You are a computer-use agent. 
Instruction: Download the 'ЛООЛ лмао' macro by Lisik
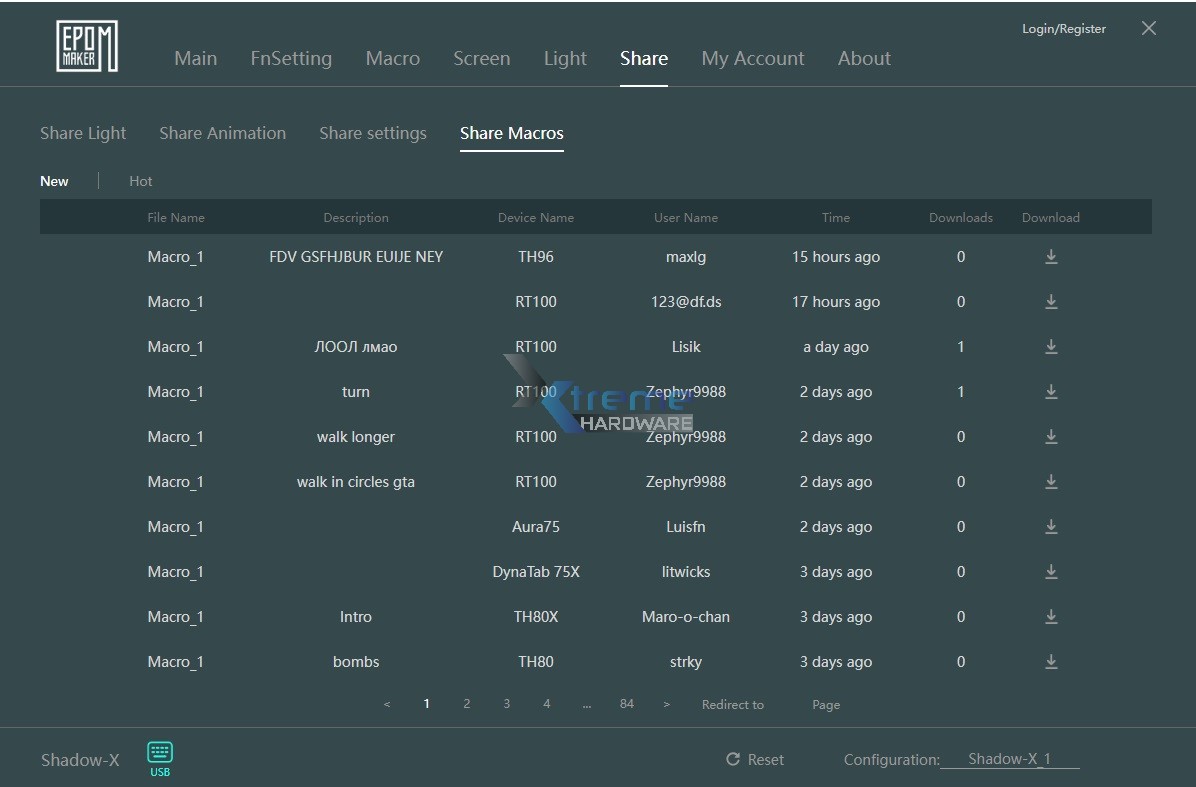tap(1051, 347)
